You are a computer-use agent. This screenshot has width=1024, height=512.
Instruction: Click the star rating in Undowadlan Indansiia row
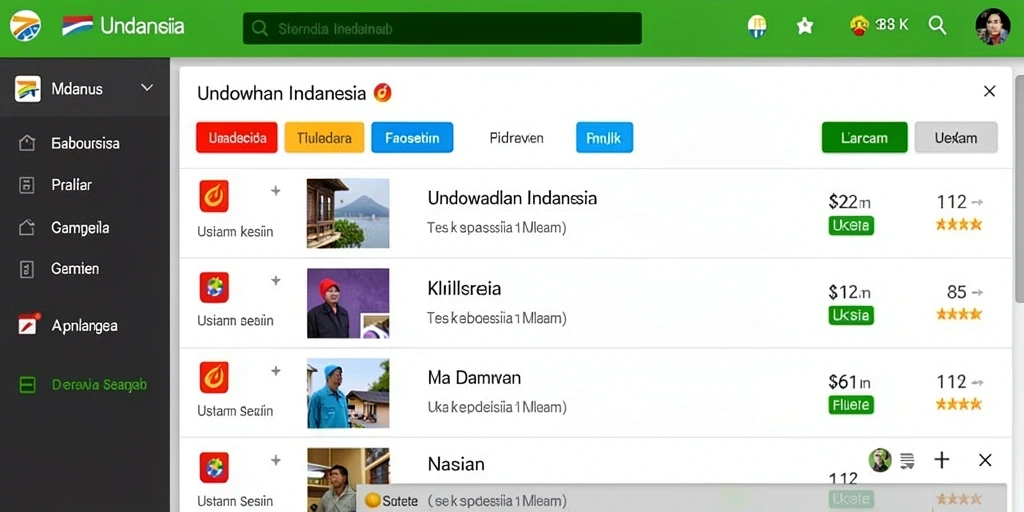click(x=959, y=225)
